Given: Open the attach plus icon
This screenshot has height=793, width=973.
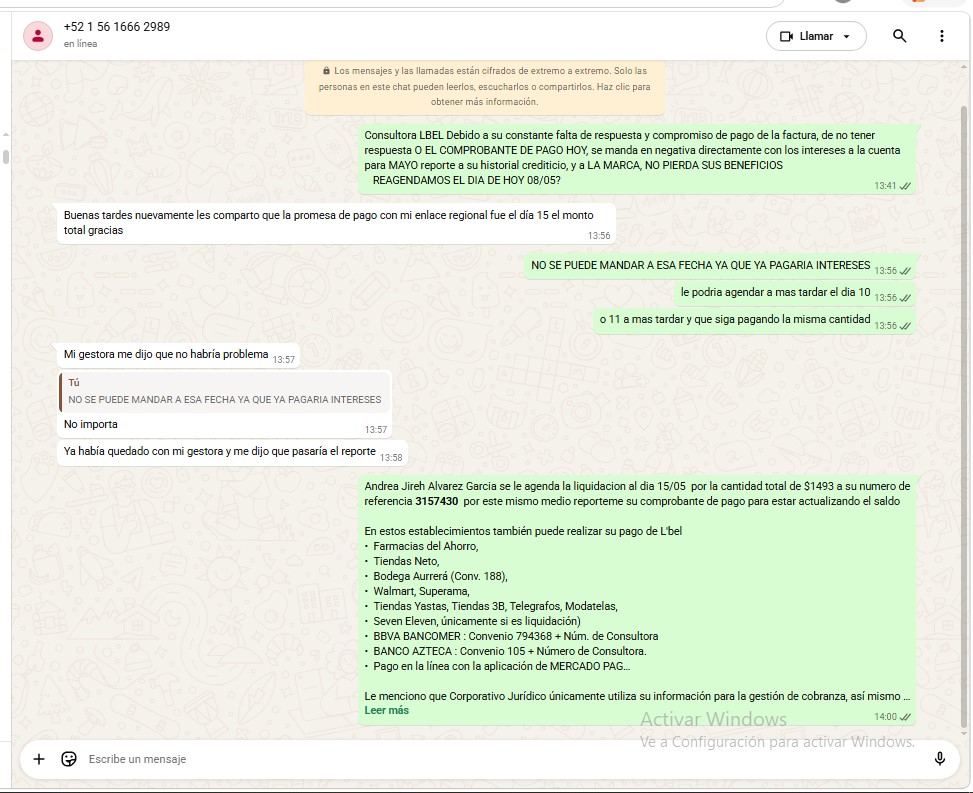Looking at the screenshot, I should (38, 759).
